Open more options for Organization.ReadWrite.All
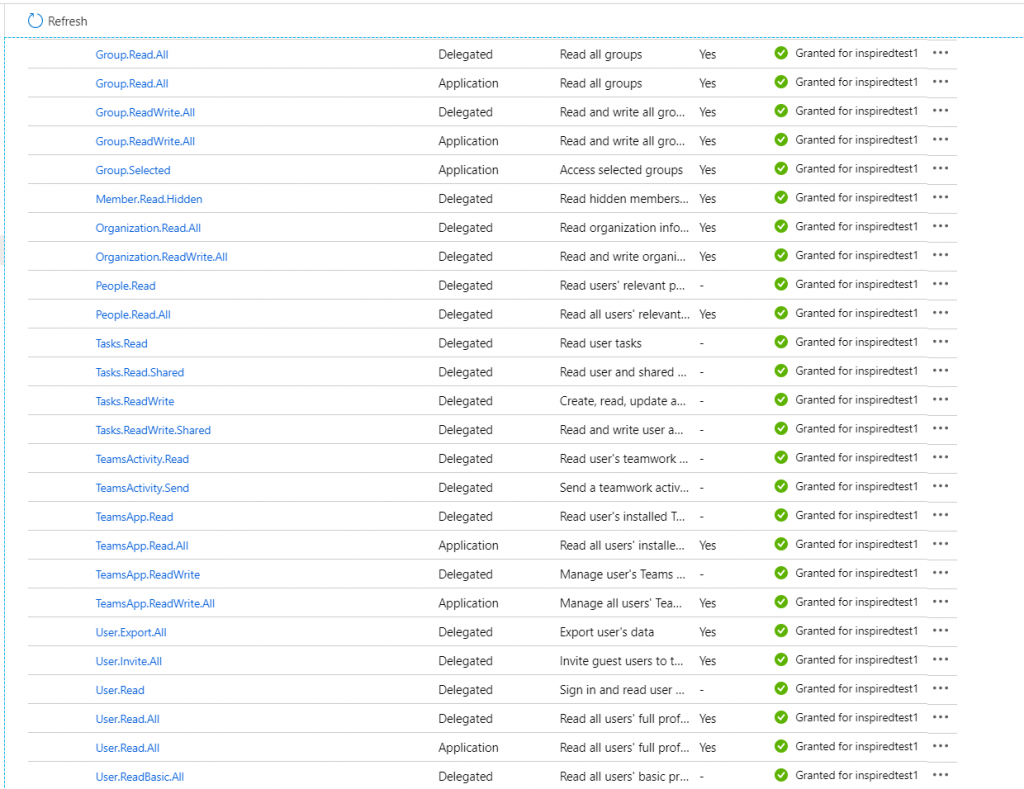The height and width of the screenshot is (789, 1024). point(940,256)
